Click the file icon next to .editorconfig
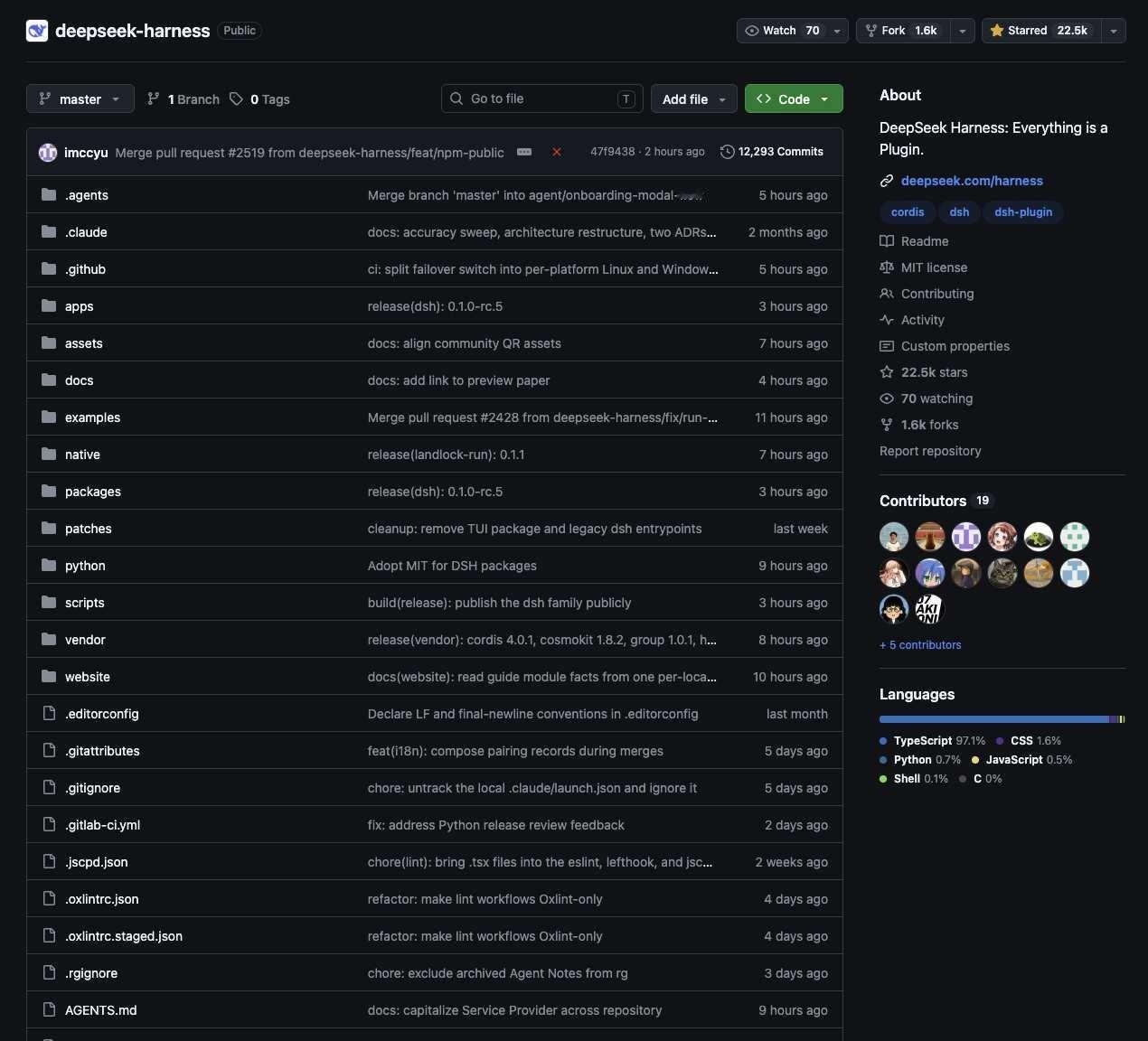 click(x=49, y=713)
